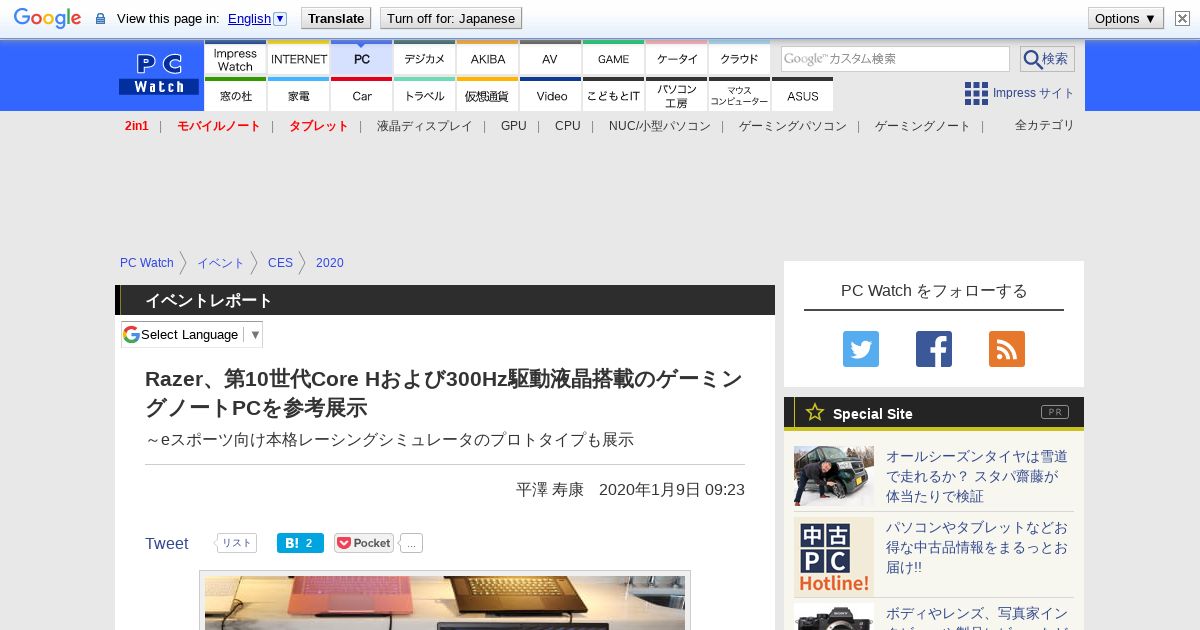Open the オールシーズンタイヤ article link
Screen dimensions: 1200x630
pos(977,476)
